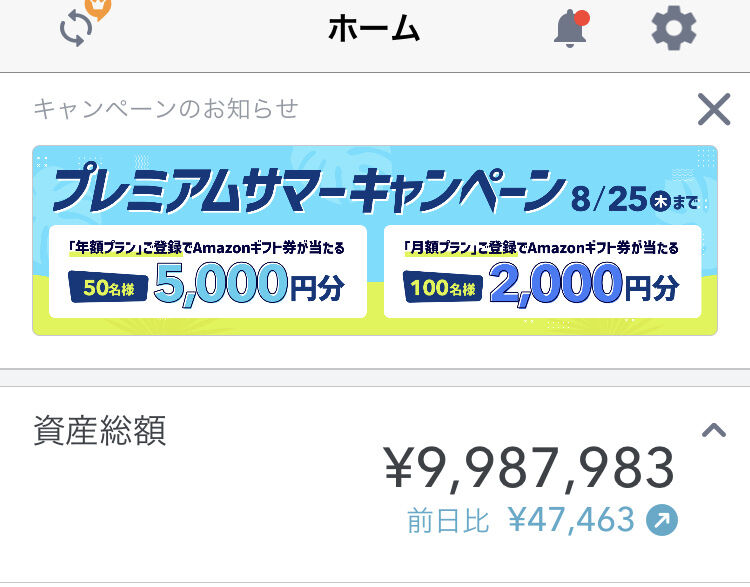Tap the red unread dot on bell

[x=583, y=17]
